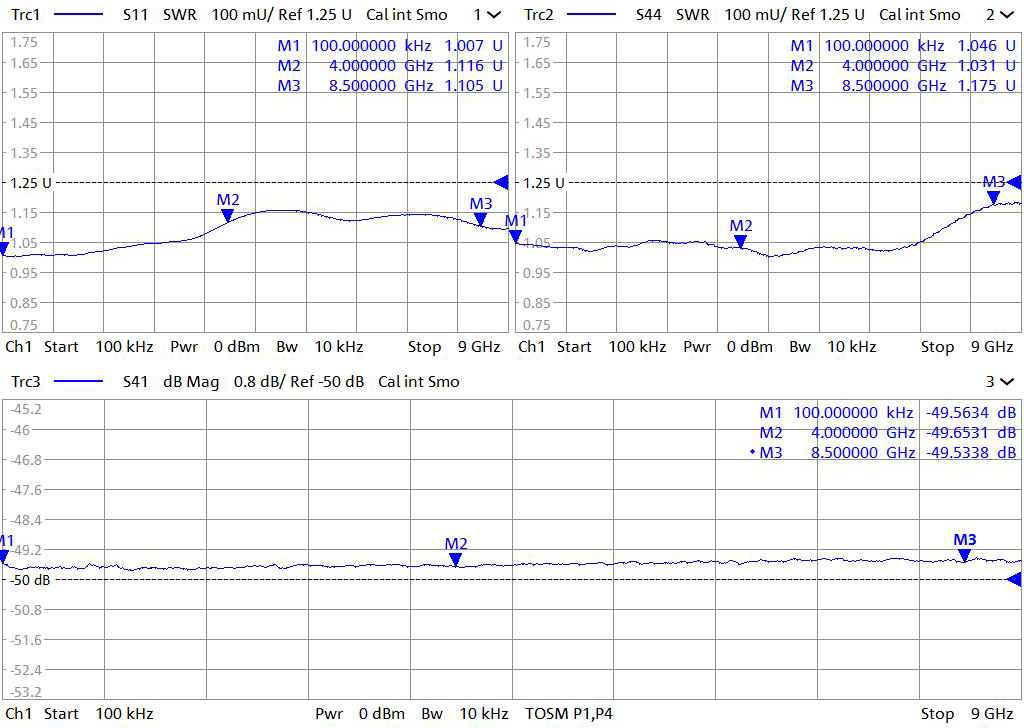The height and width of the screenshot is (728, 1024).
Task: Click the Trc2 reference position triangle
Action: pyautogui.click(x=1014, y=182)
